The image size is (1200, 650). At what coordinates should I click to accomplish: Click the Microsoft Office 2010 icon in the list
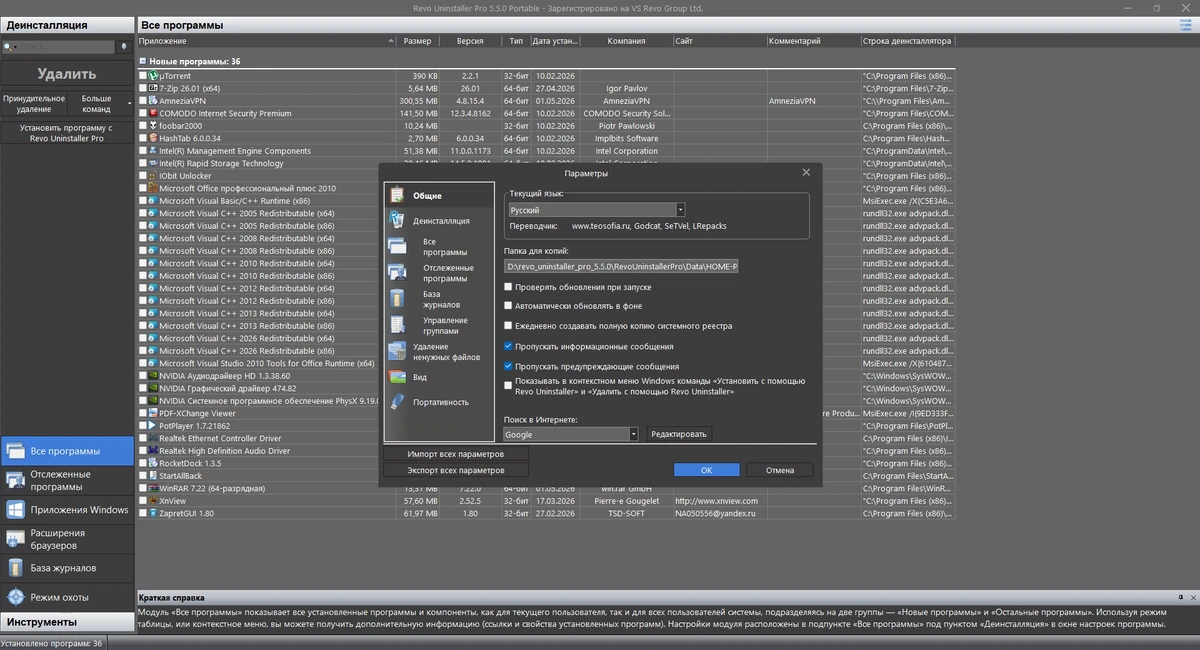coord(153,188)
